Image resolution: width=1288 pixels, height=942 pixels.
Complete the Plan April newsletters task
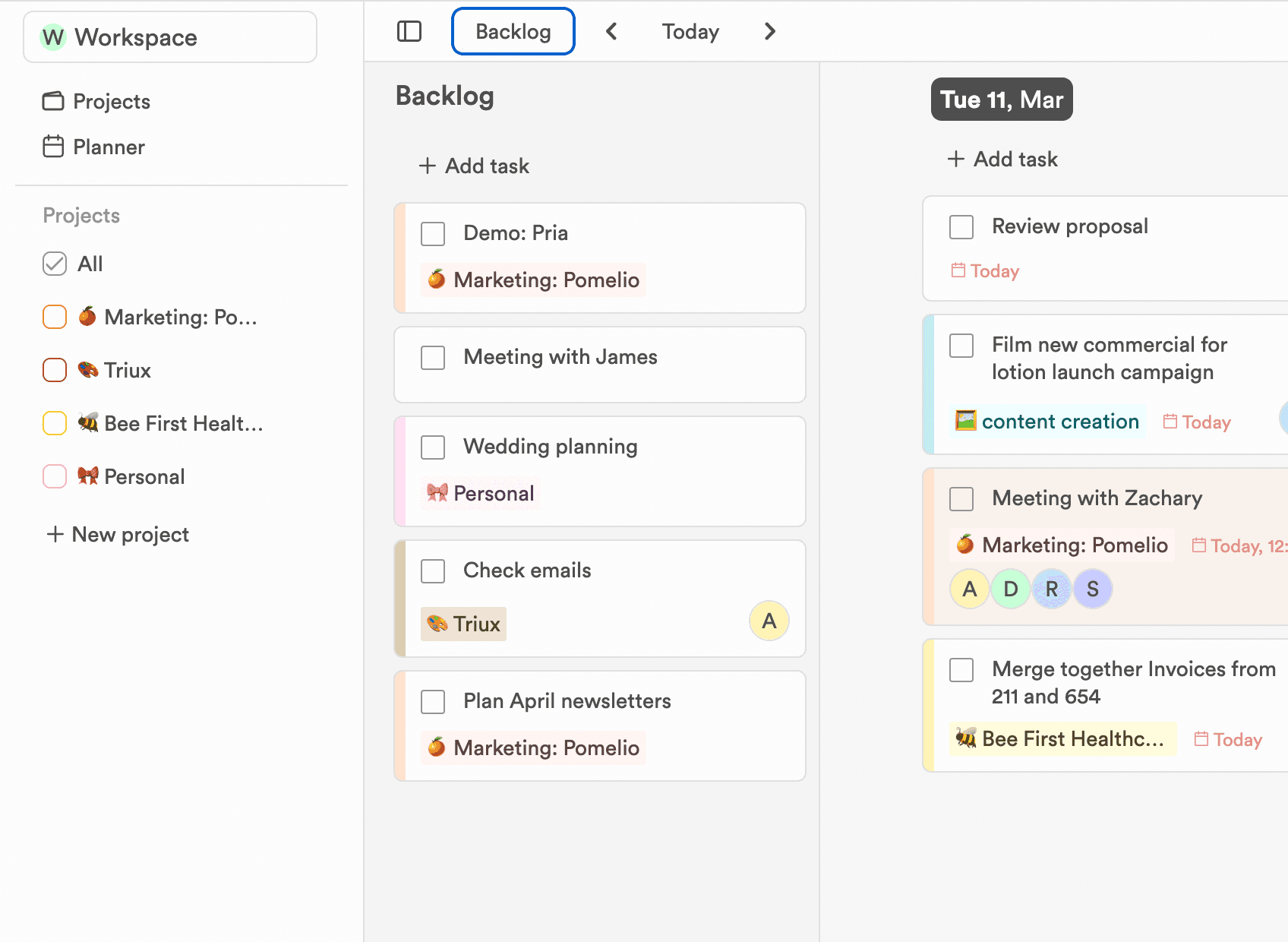point(433,701)
